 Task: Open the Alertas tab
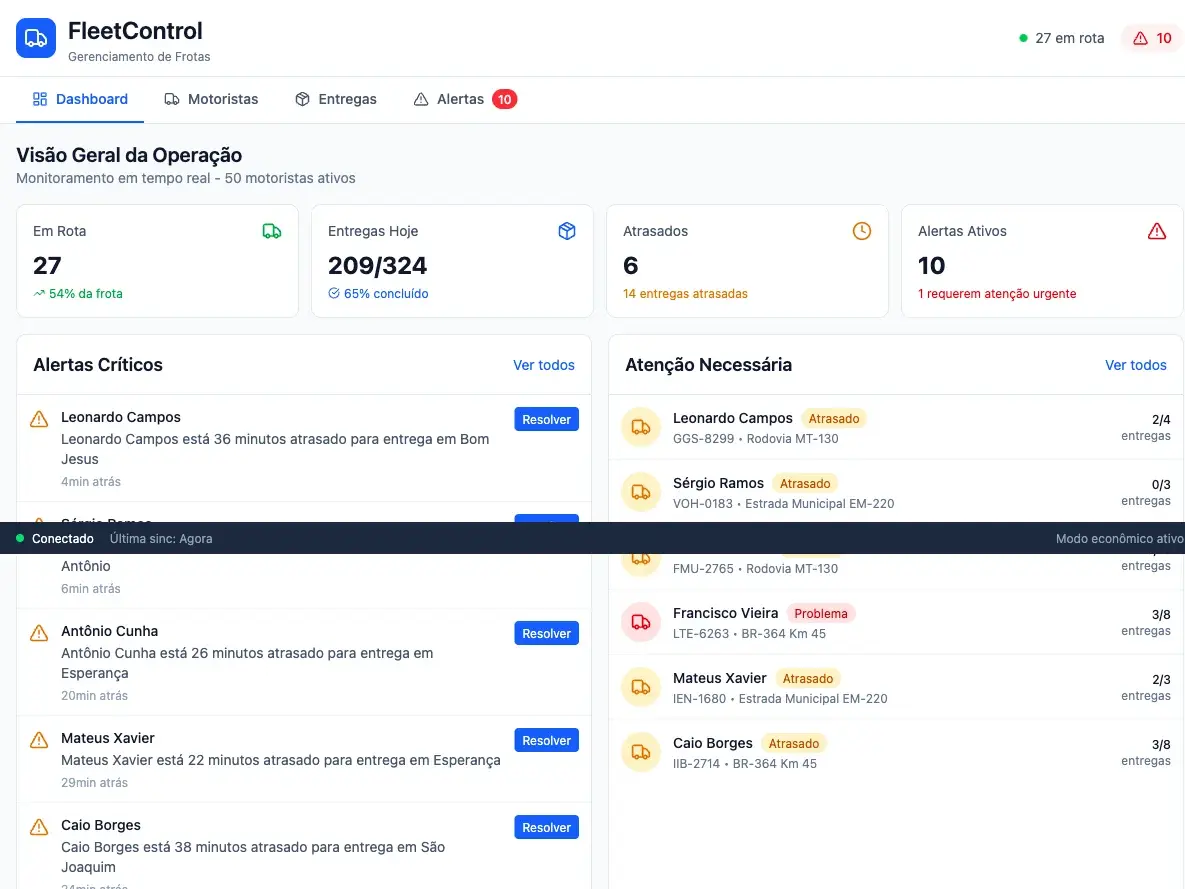[x=465, y=99]
